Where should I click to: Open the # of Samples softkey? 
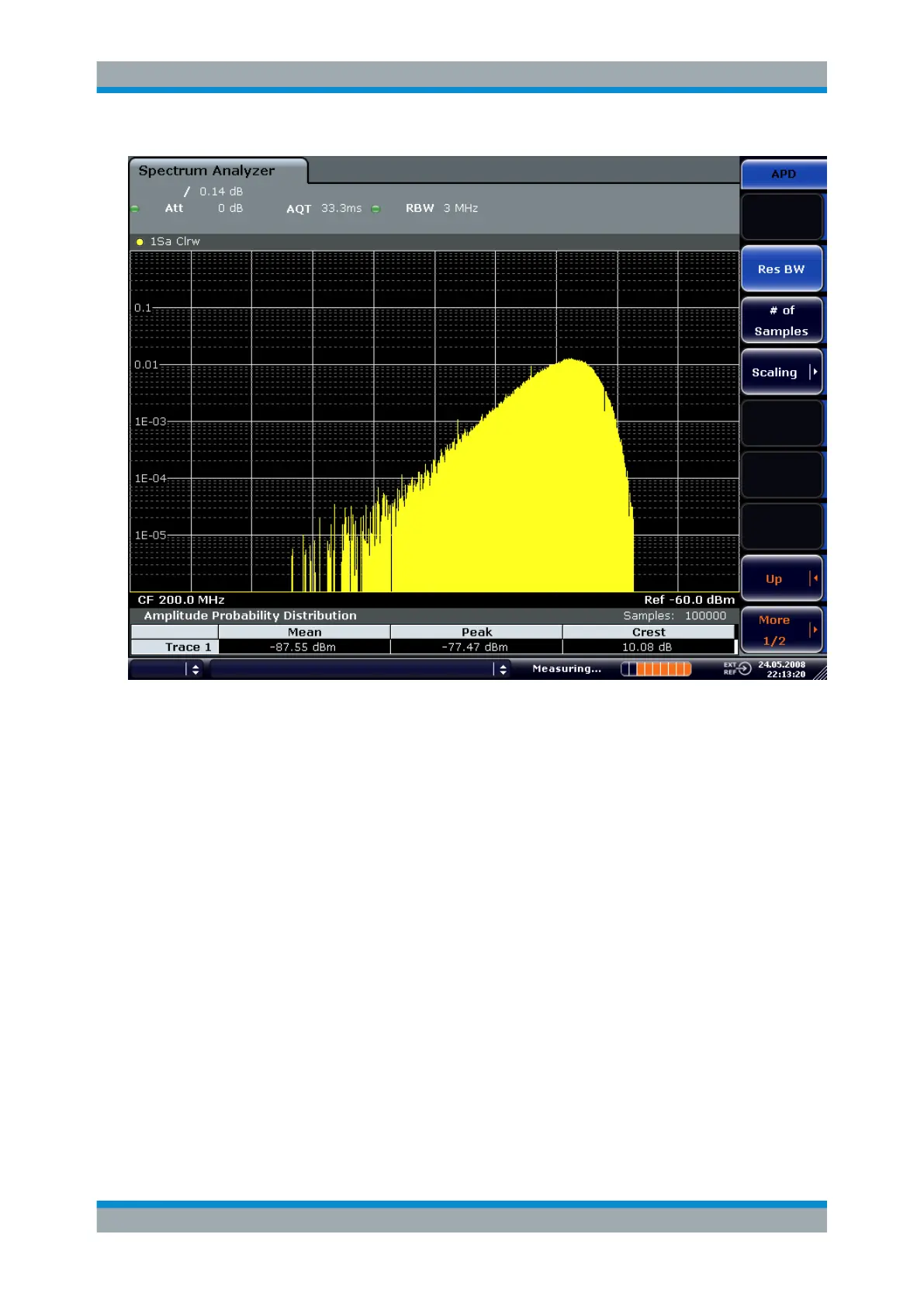click(x=781, y=321)
